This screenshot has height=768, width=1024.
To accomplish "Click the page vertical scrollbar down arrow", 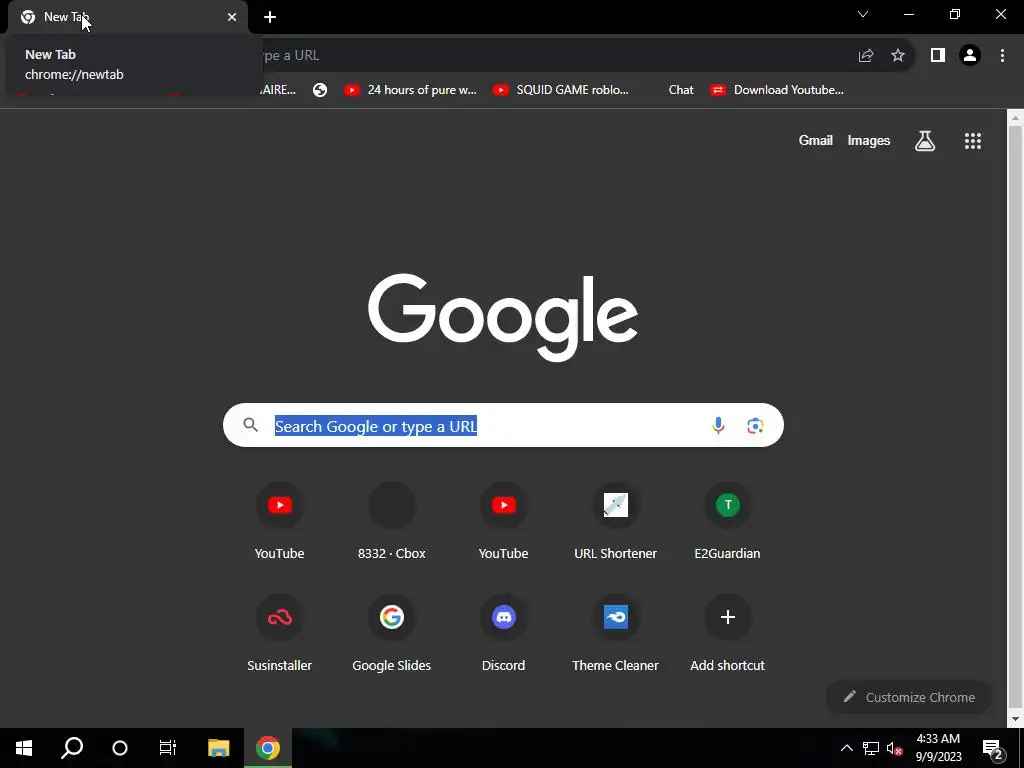I will 1015,719.
